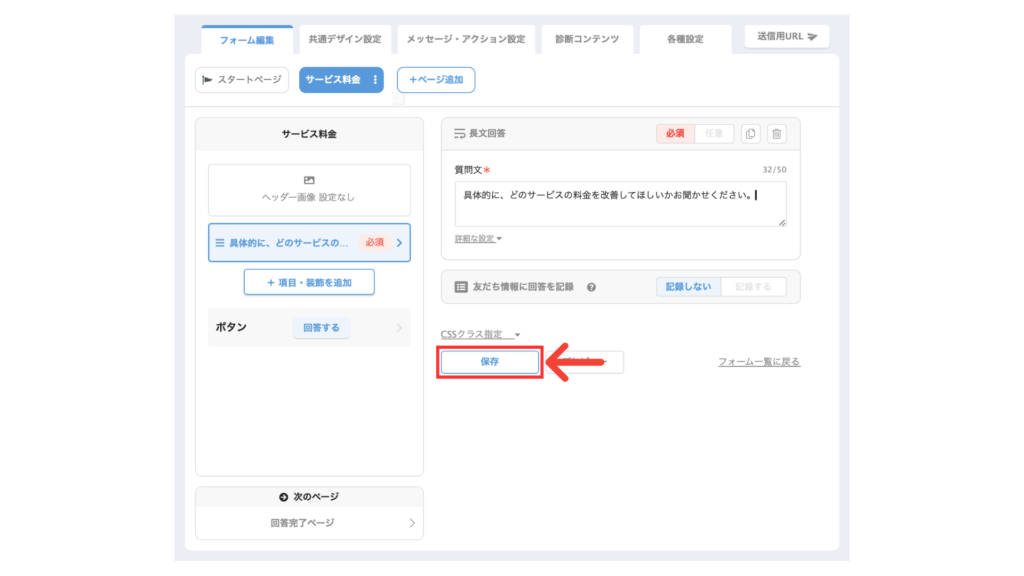Delete the question with trash icon
The width and height of the screenshot is (1024, 576).
tap(777, 134)
